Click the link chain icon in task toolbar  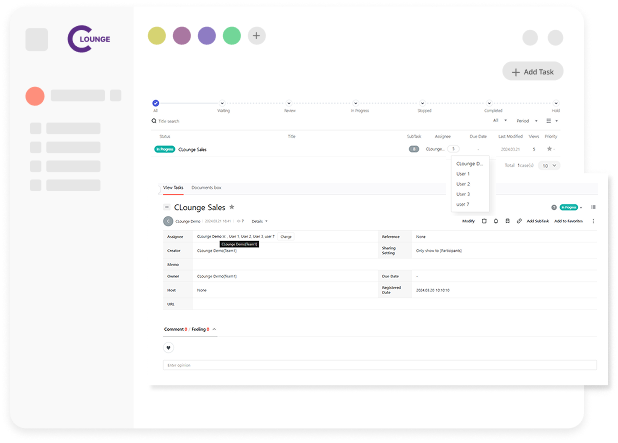tap(519, 221)
